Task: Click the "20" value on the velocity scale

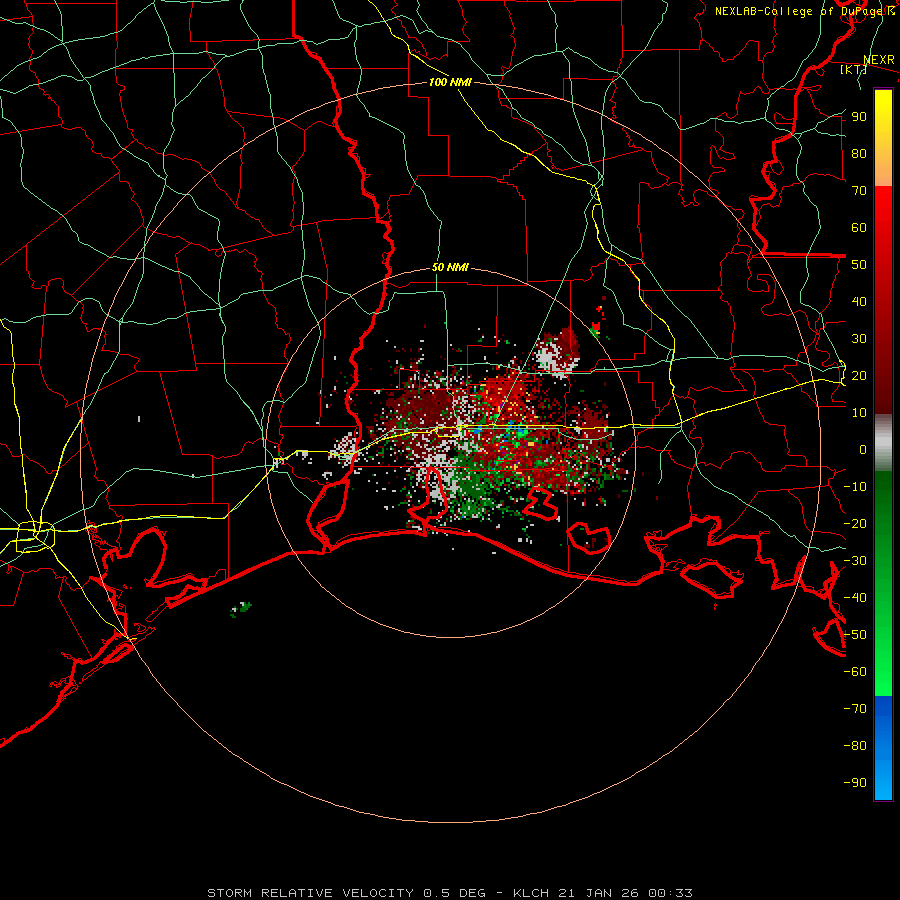Action: [x=859, y=376]
